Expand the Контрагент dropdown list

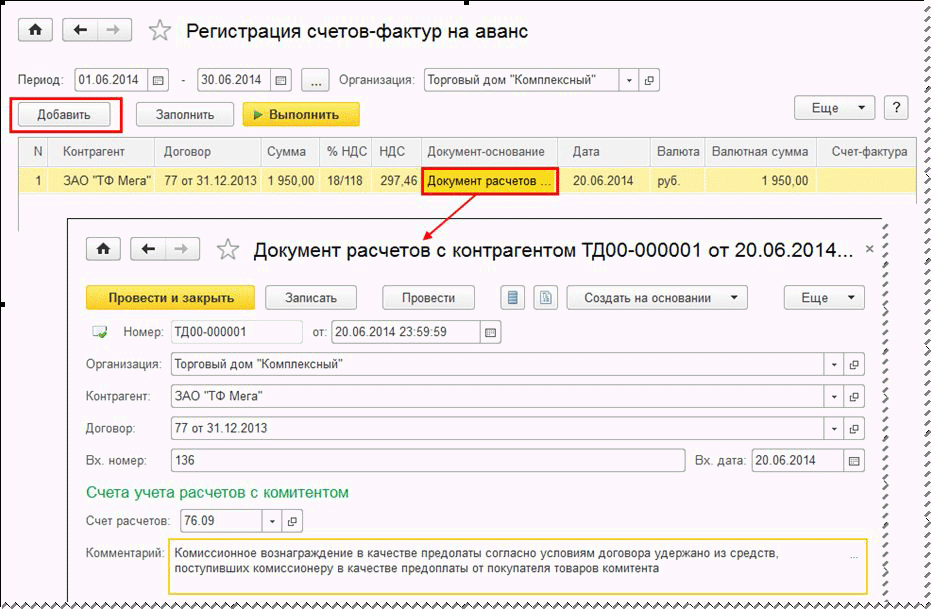pyautogui.click(x=833, y=397)
